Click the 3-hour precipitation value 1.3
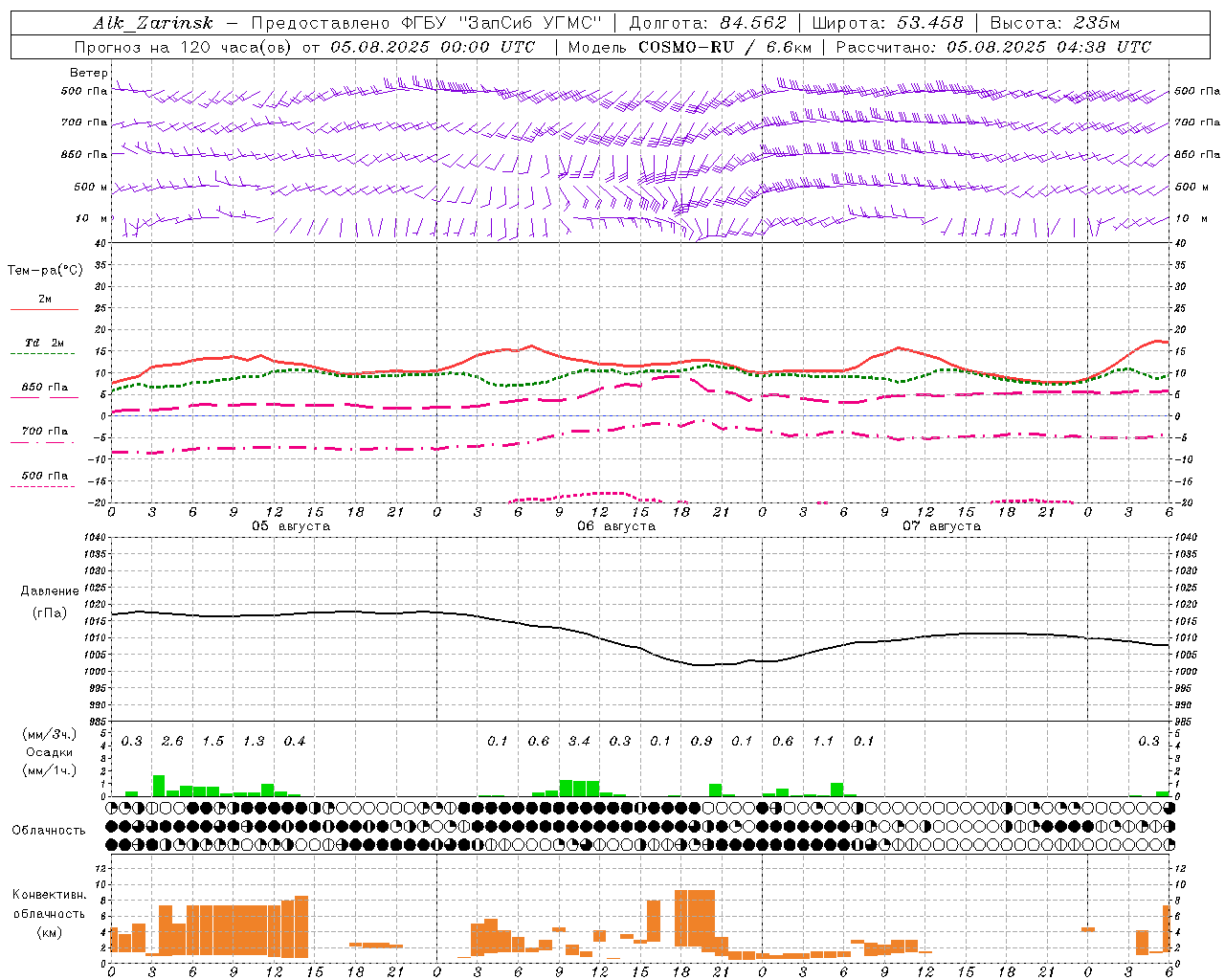 (x=254, y=741)
